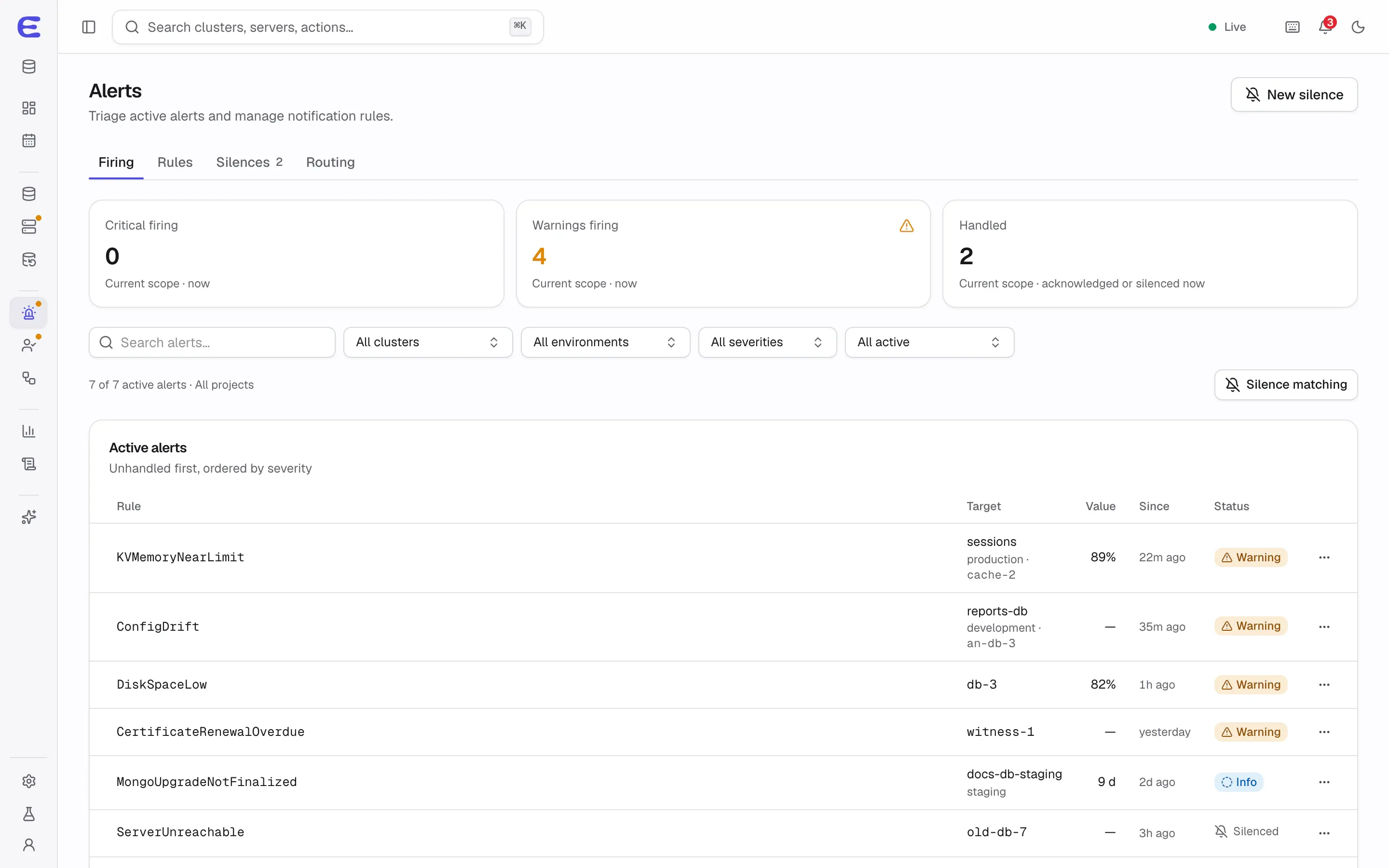The width and height of the screenshot is (1389, 868).
Task: Open row actions menu for ServerUnreachable
Action: click(x=1324, y=833)
